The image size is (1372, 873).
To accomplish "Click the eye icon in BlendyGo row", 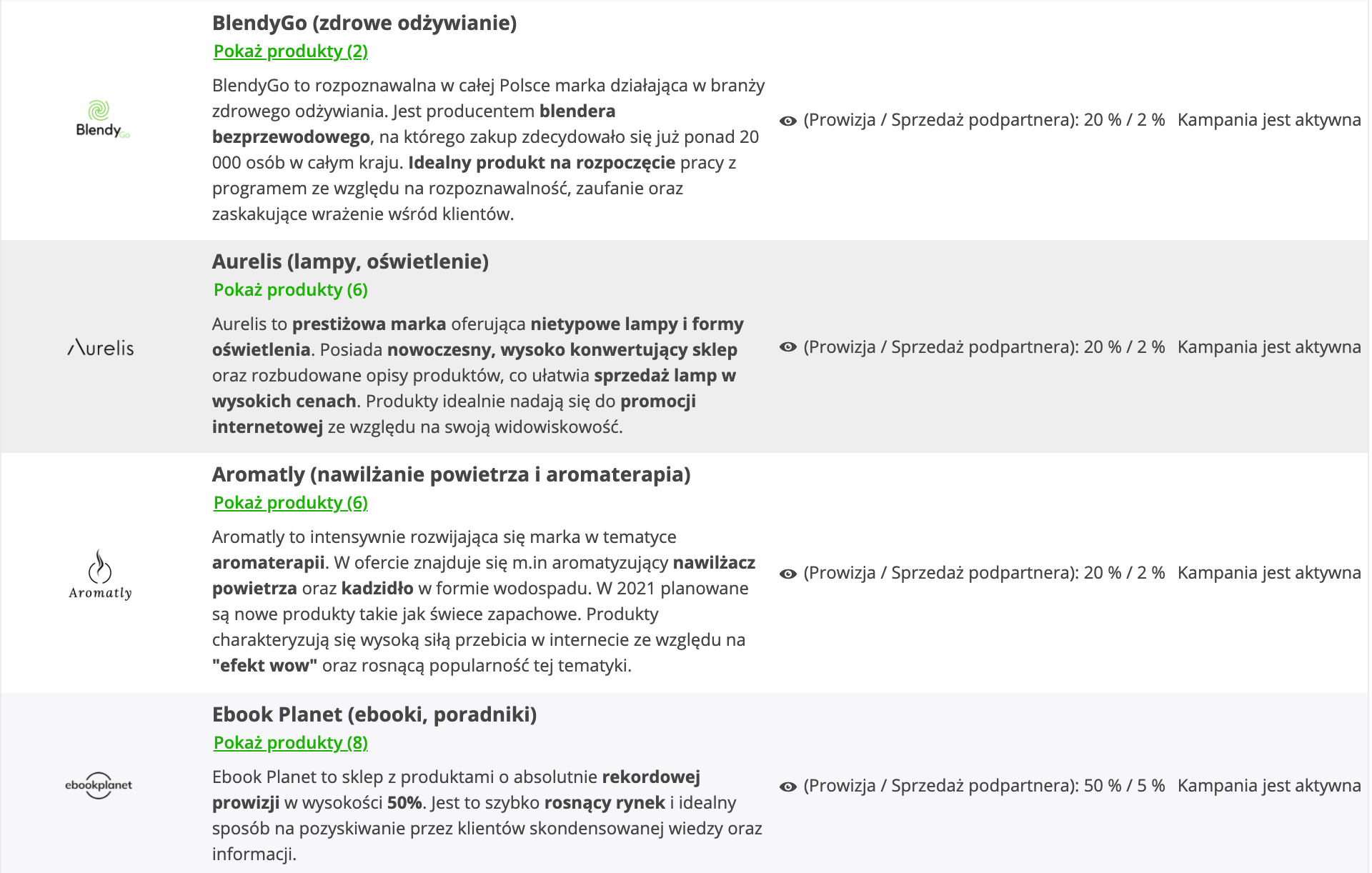I will tap(788, 121).
